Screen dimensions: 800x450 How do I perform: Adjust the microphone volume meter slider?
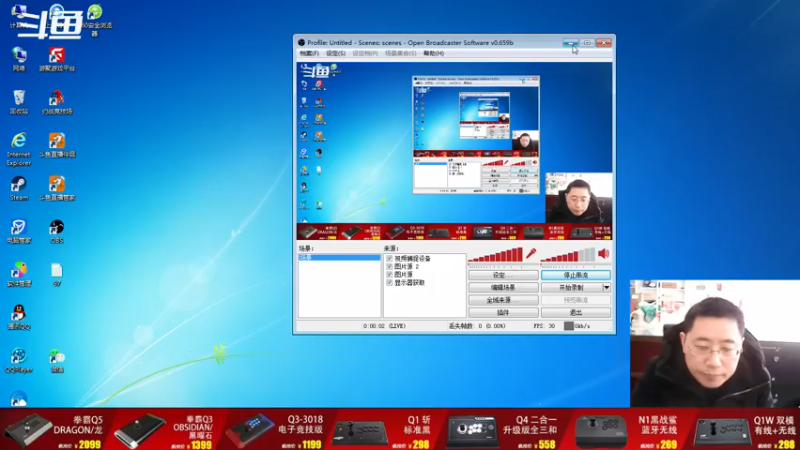(496, 255)
